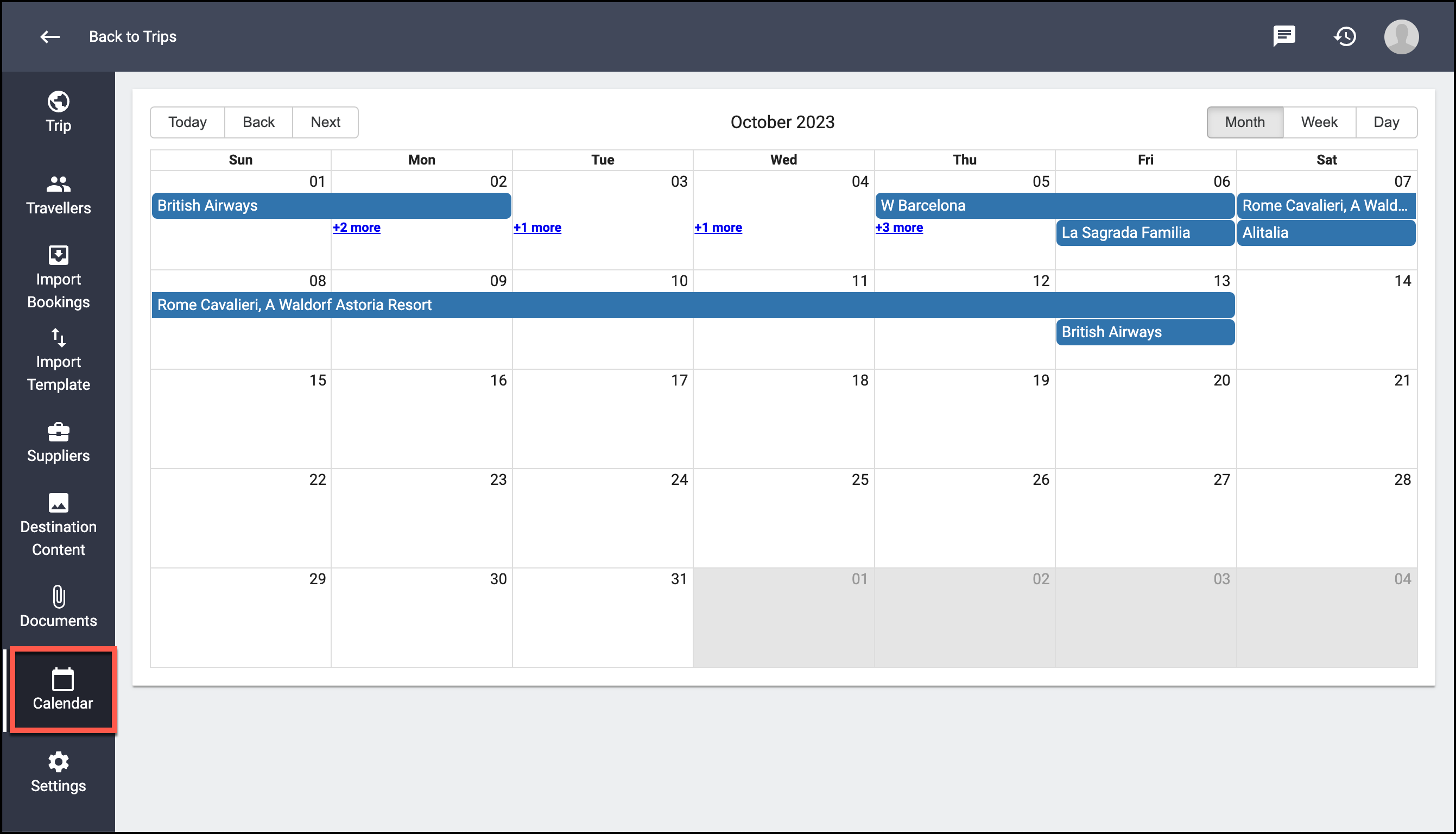Select date 29 in October
Image resolution: width=1456 pixels, height=834 pixels.
tap(317, 579)
